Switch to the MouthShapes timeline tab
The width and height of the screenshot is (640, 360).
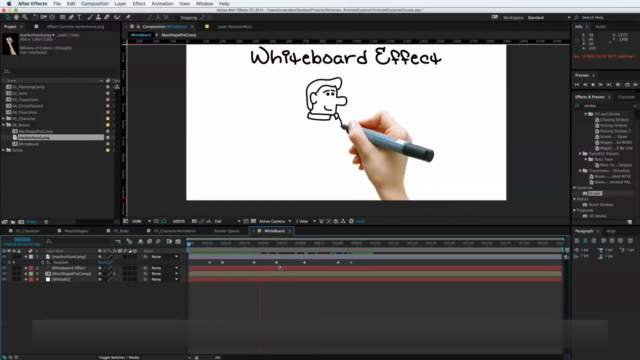tap(76, 231)
